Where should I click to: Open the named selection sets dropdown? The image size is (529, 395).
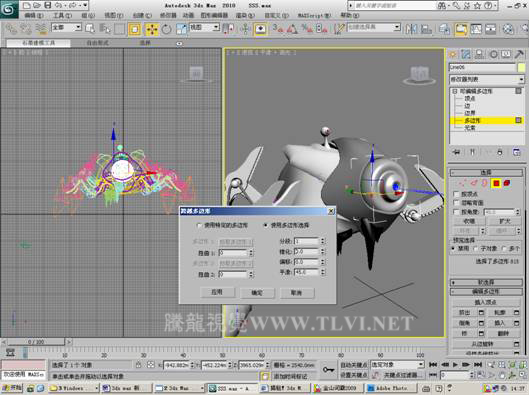click(x=374, y=27)
